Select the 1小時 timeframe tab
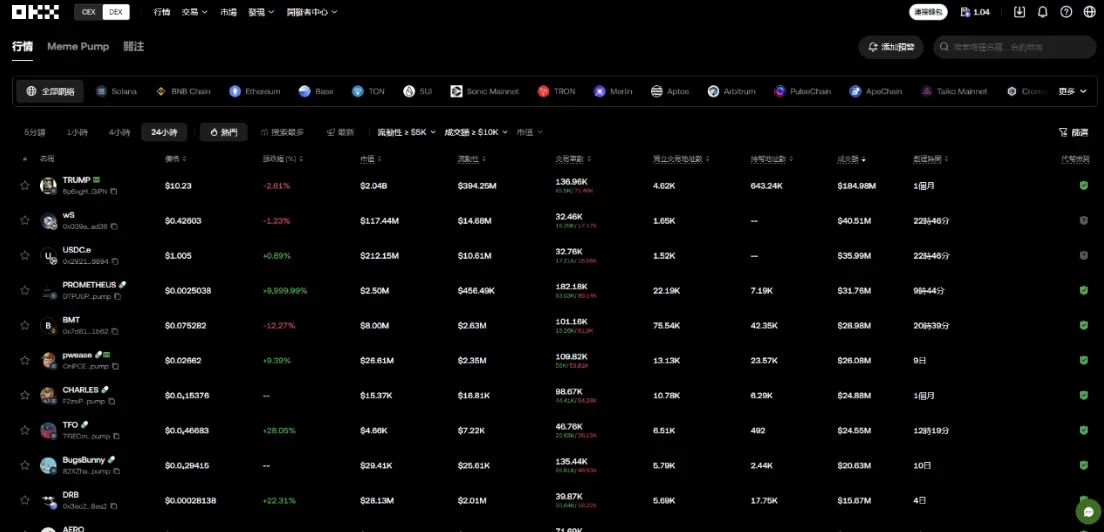This screenshot has width=1104, height=532. (x=77, y=132)
